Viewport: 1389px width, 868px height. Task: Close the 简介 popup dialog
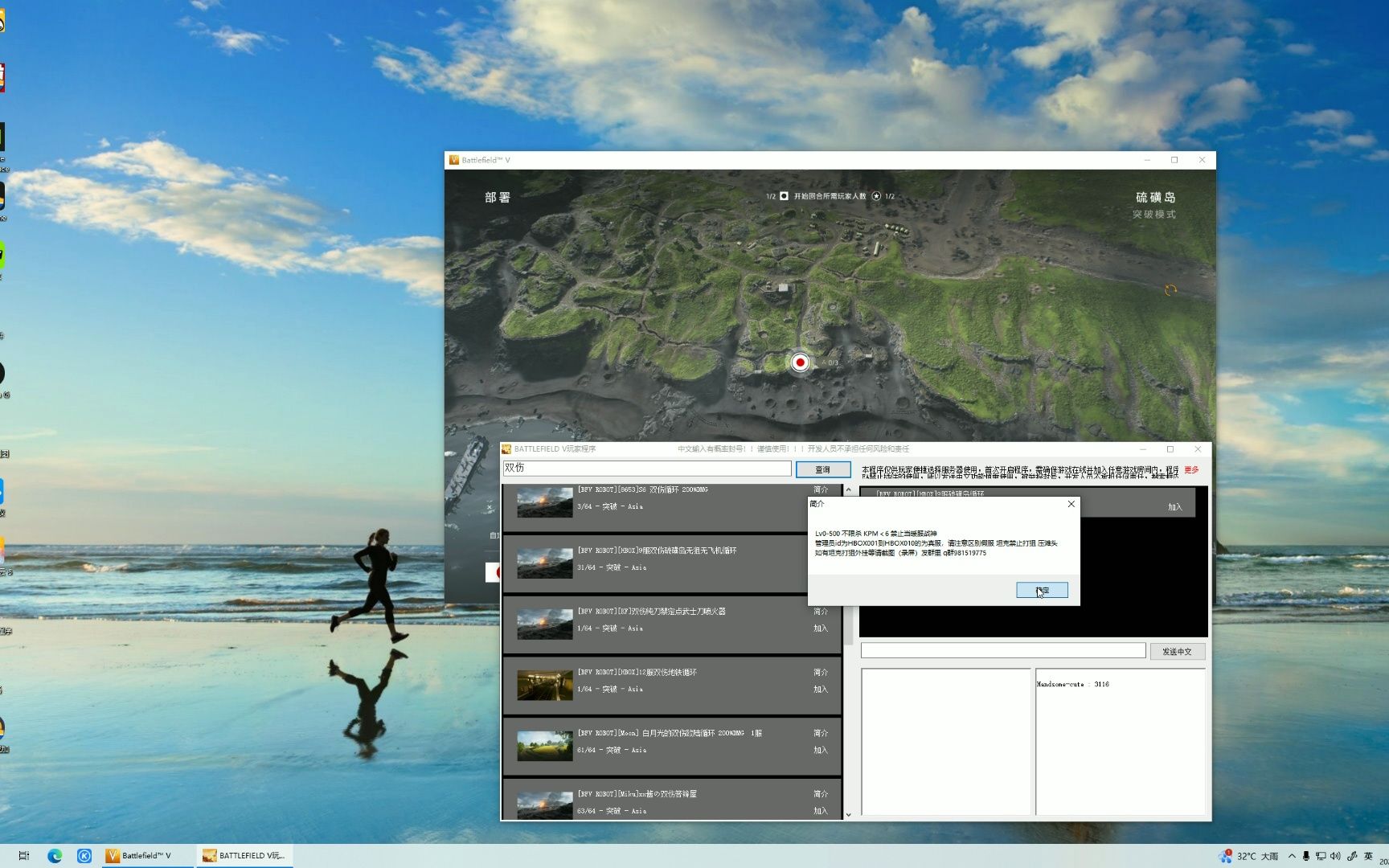1071,504
